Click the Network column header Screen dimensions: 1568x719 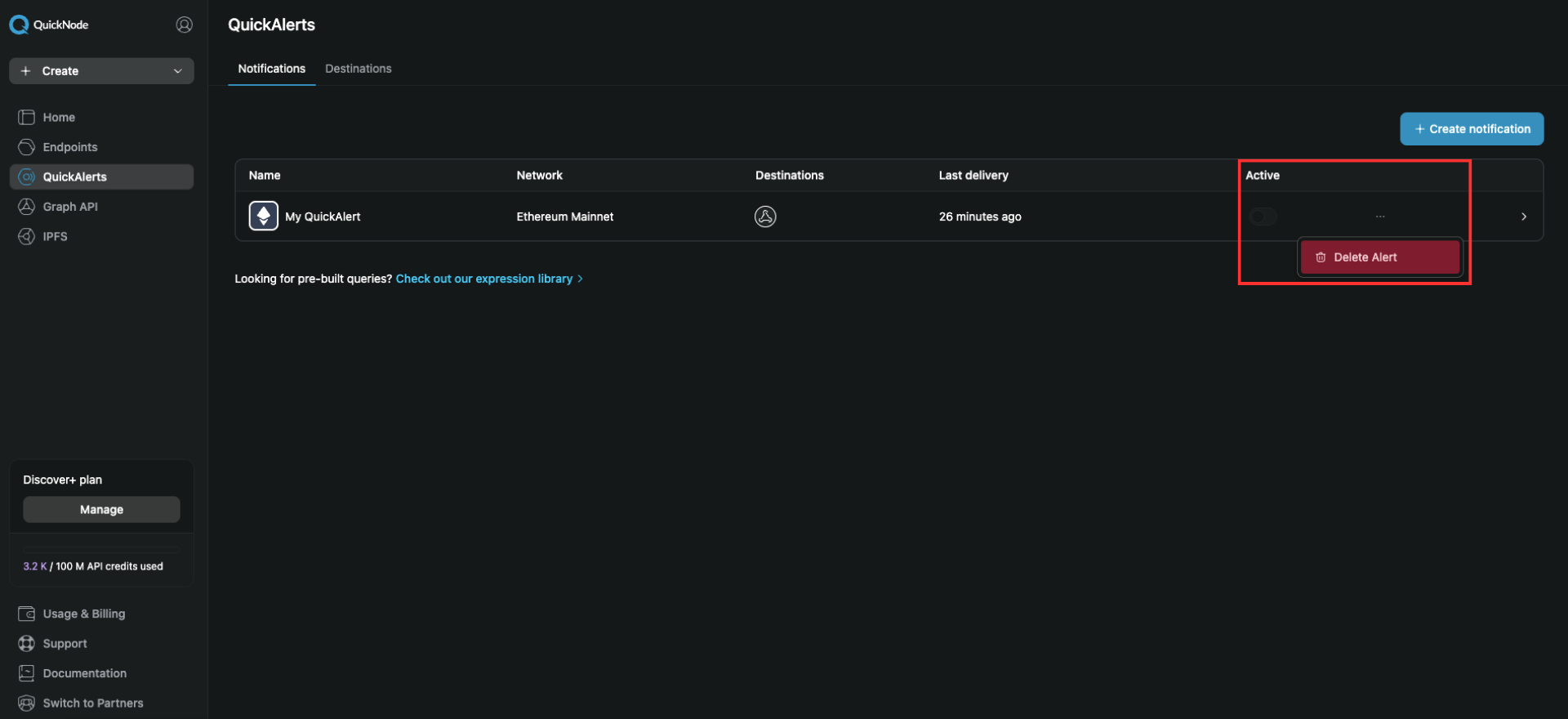click(540, 175)
